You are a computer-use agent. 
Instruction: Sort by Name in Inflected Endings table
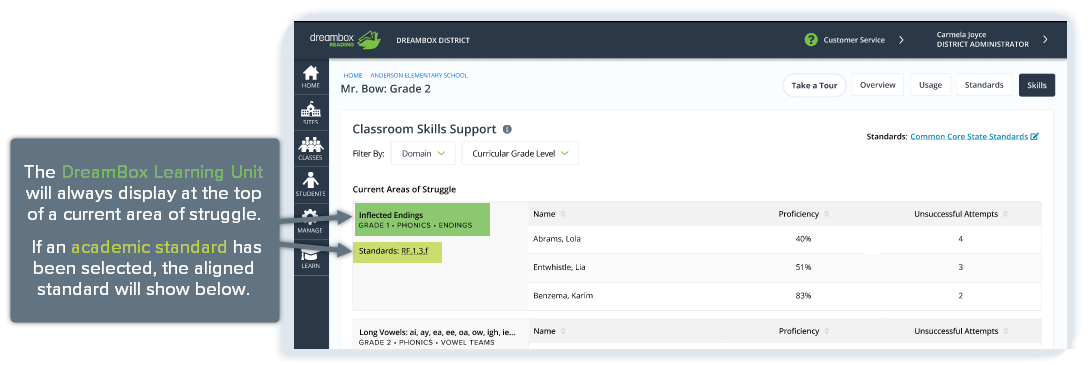click(x=563, y=214)
